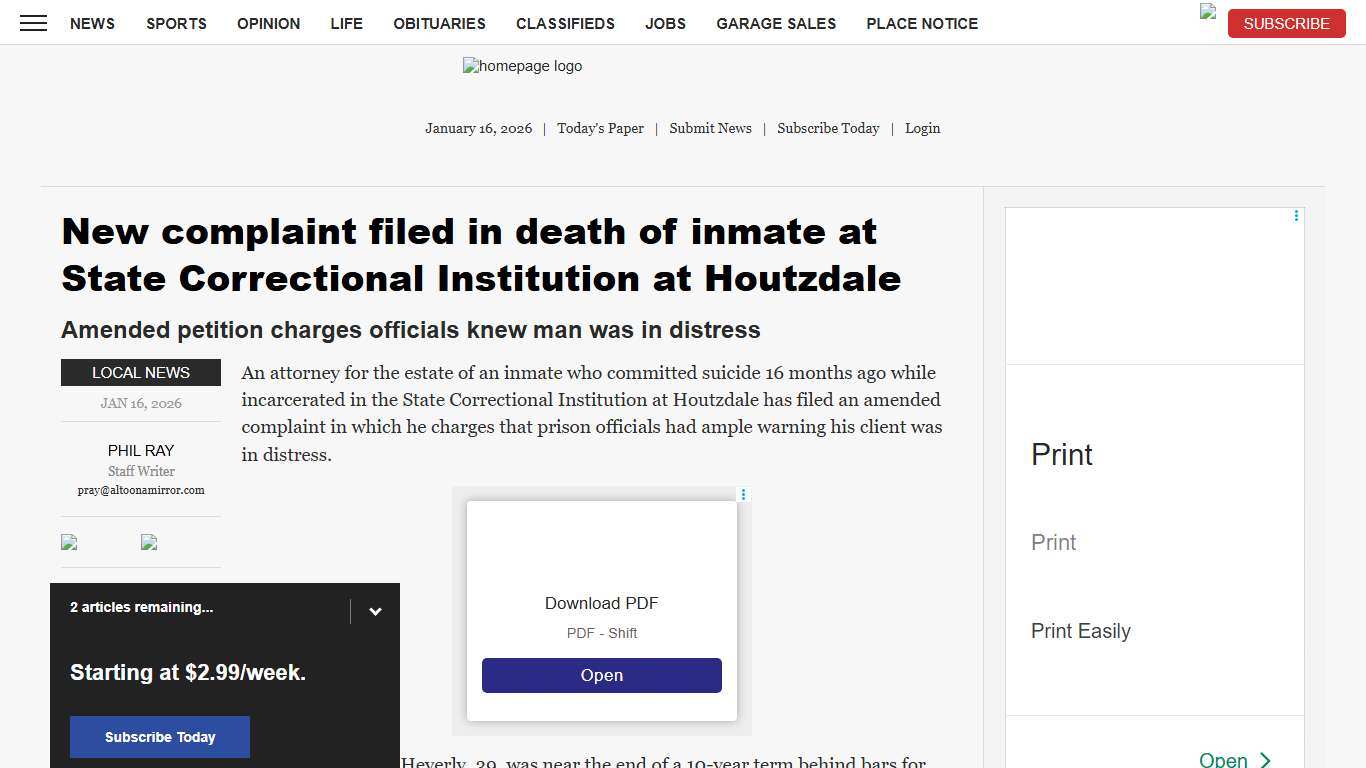Click the Submit News link

(x=710, y=128)
